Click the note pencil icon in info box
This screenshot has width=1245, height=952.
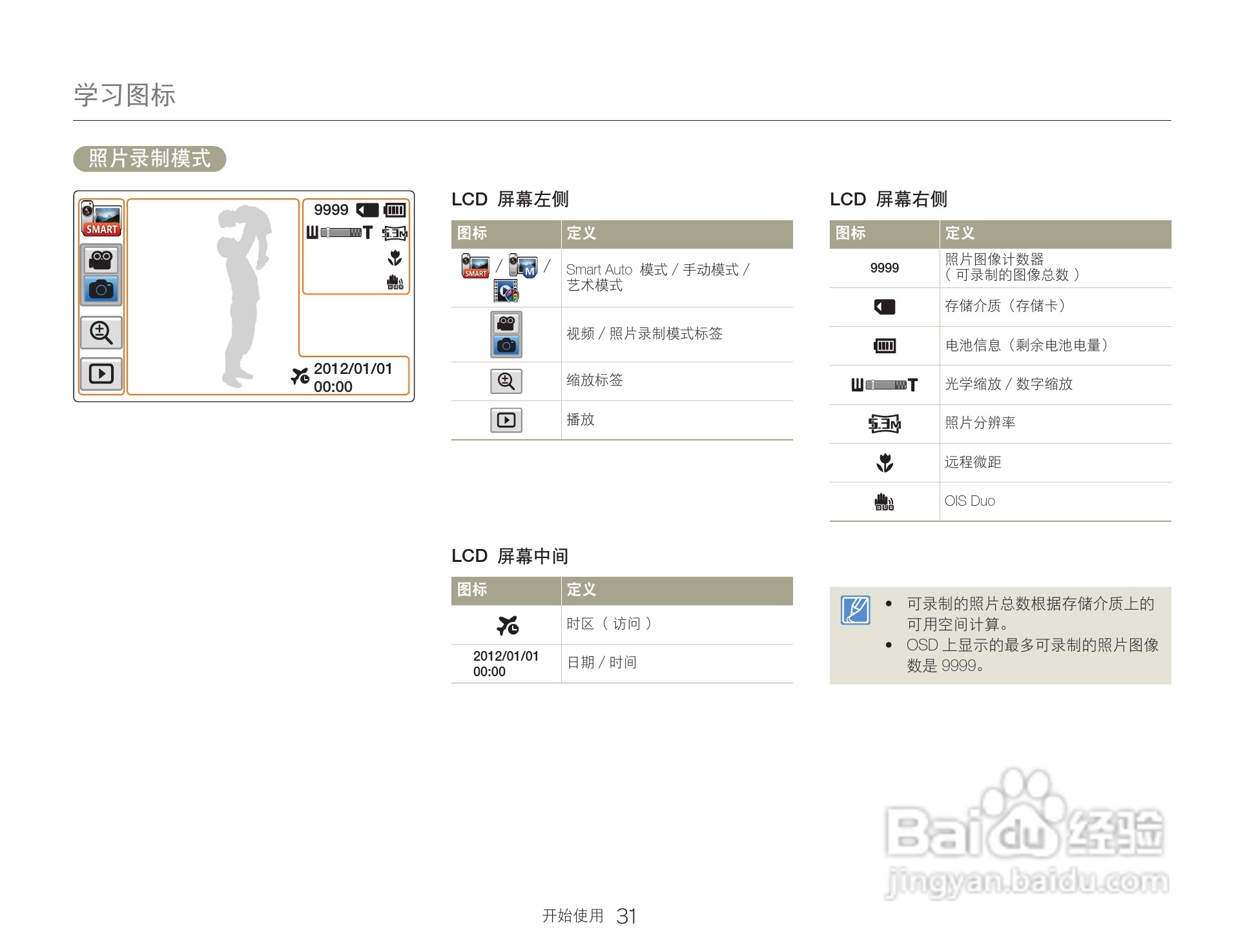856,610
